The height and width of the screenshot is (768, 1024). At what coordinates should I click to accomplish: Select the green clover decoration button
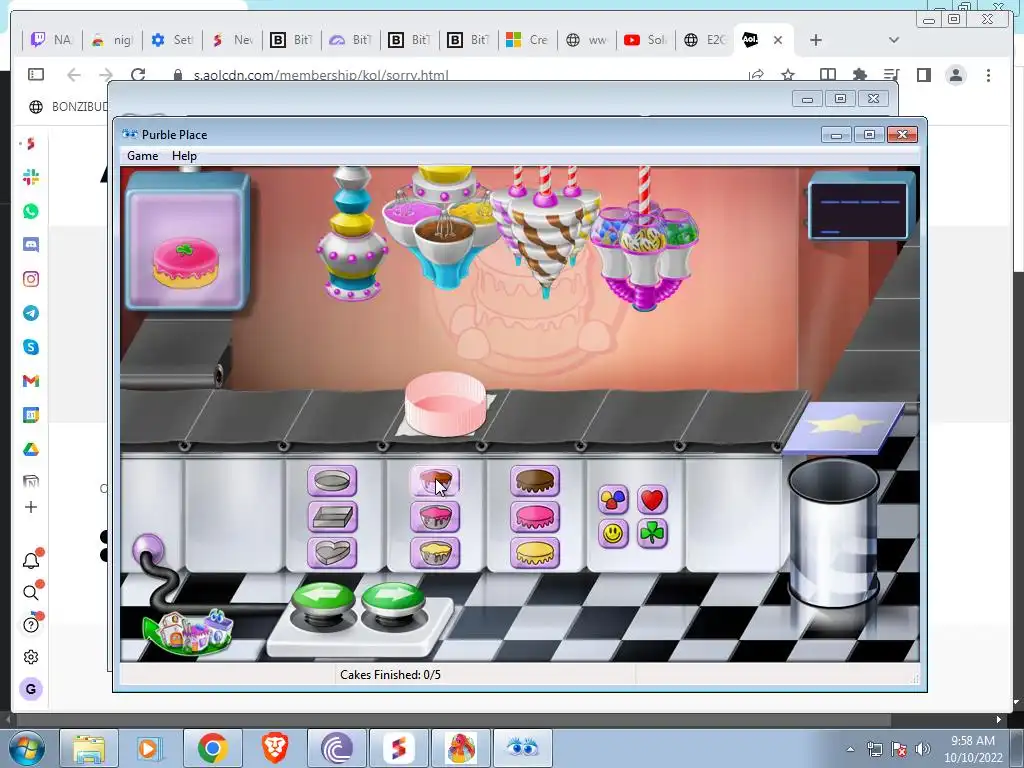652,534
